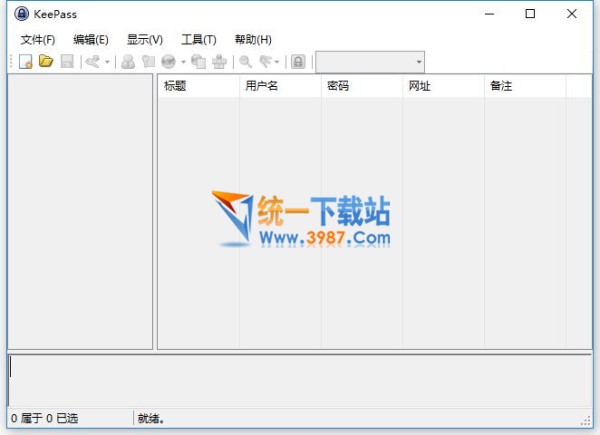Click the Lock Workspace padlock icon
The width and height of the screenshot is (600, 435).
click(298, 61)
